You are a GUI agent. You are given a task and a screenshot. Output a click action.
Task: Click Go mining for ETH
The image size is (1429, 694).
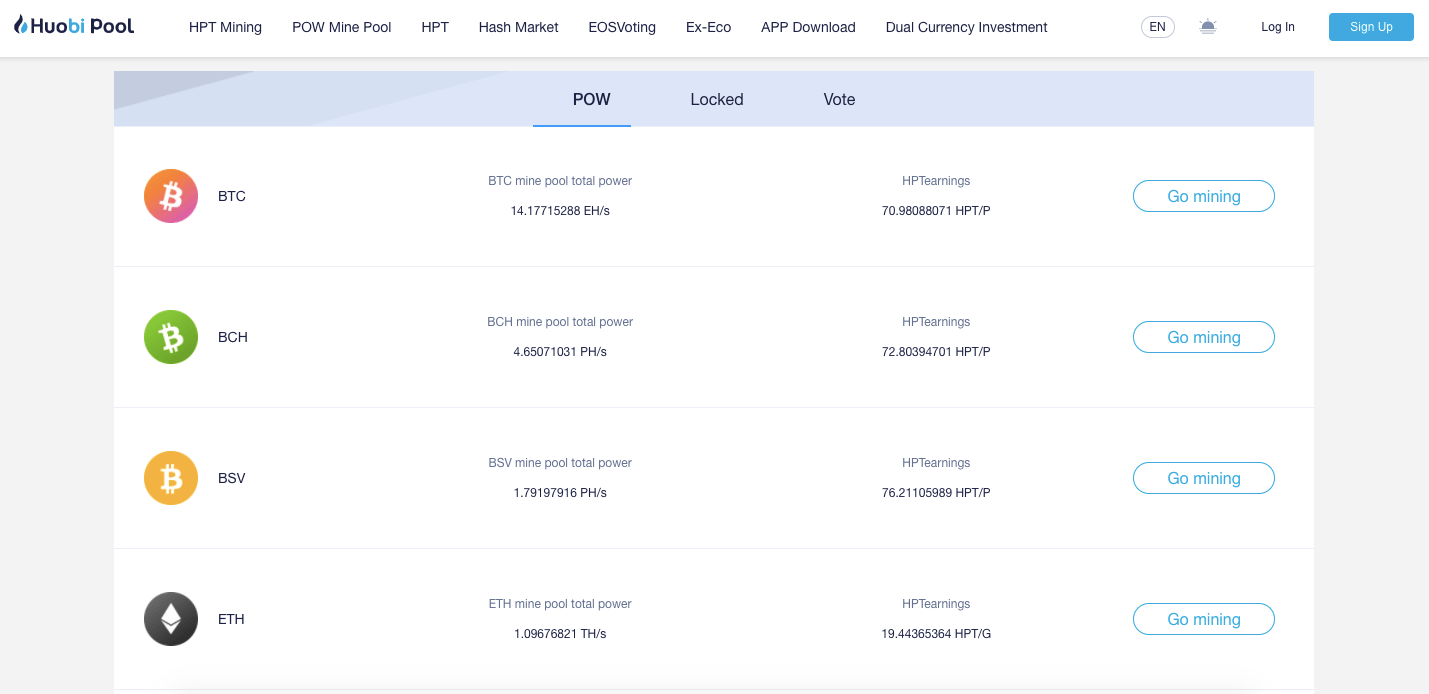tap(1204, 619)
